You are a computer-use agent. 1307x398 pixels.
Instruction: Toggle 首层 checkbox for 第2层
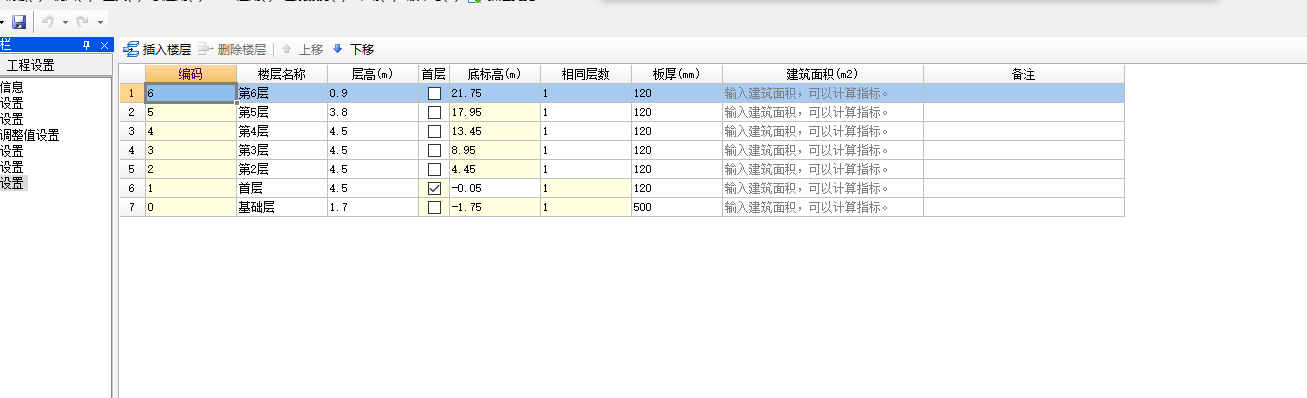(x=434, y=169)
